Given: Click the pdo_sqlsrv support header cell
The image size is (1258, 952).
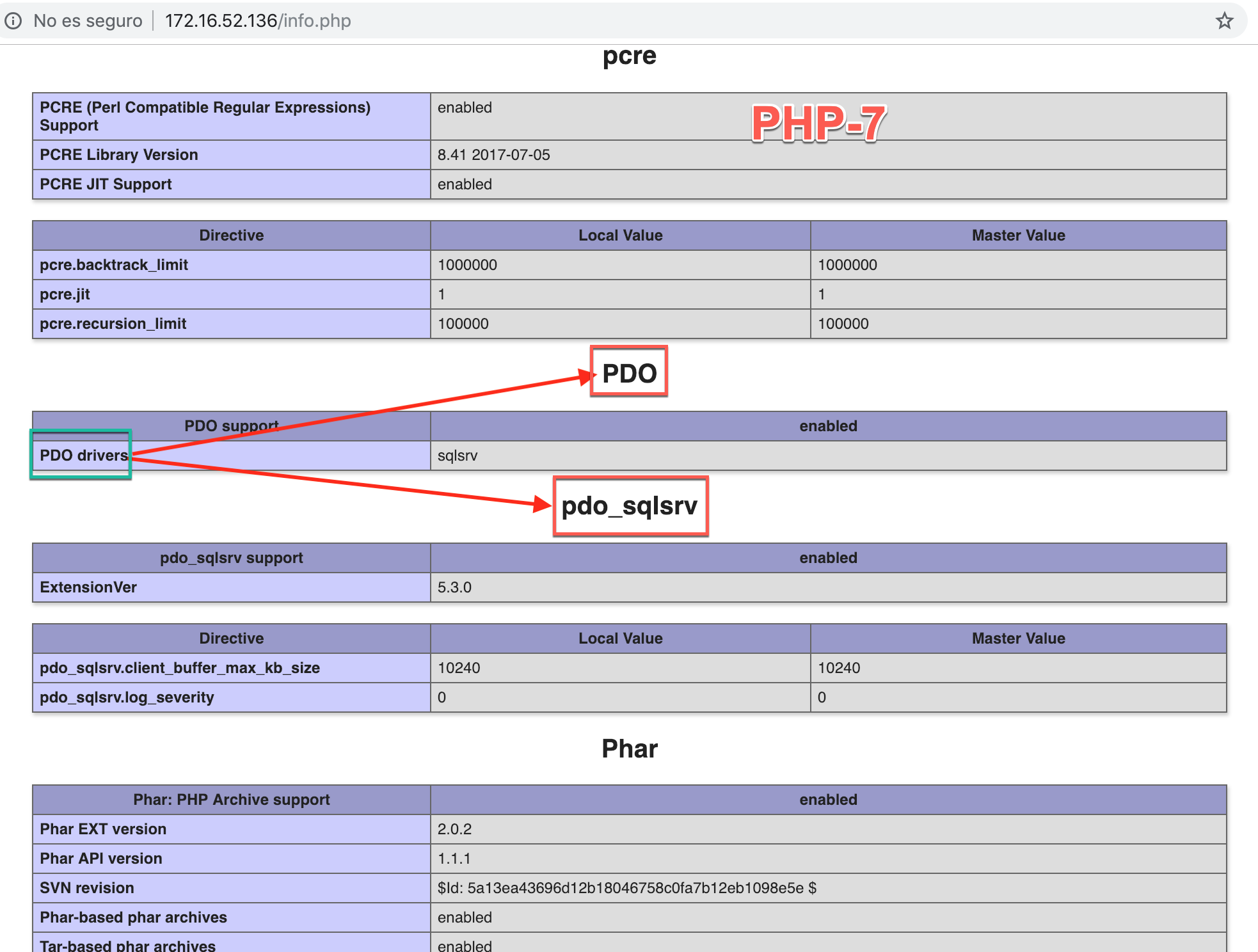Looking at the screenshot, I should pos(231,558).
